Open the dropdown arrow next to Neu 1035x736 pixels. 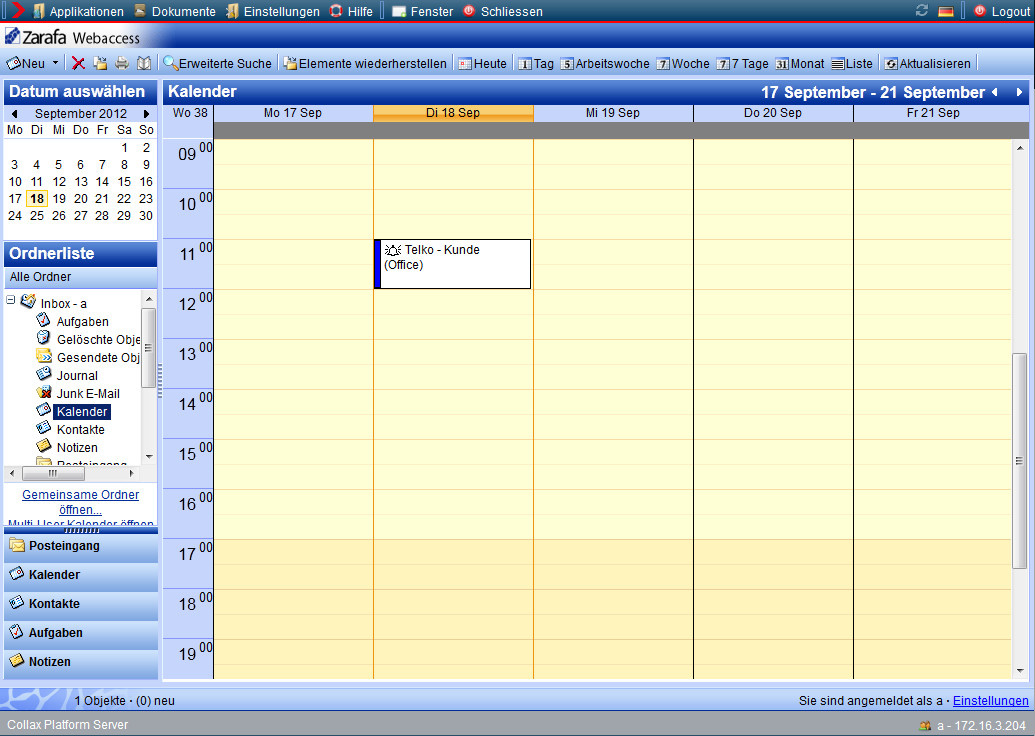click(x=55, y=63)
